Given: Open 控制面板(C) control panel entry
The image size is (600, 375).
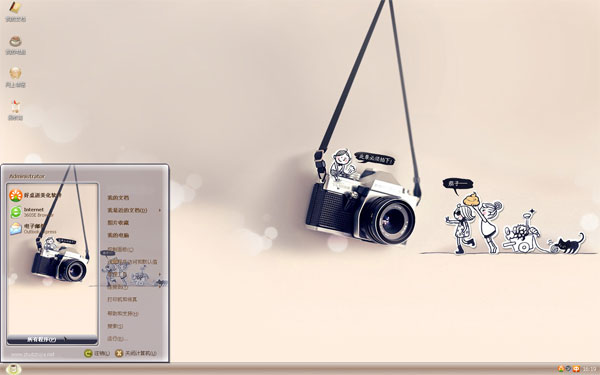Looking at the screenshot, I should click(120, 249).
